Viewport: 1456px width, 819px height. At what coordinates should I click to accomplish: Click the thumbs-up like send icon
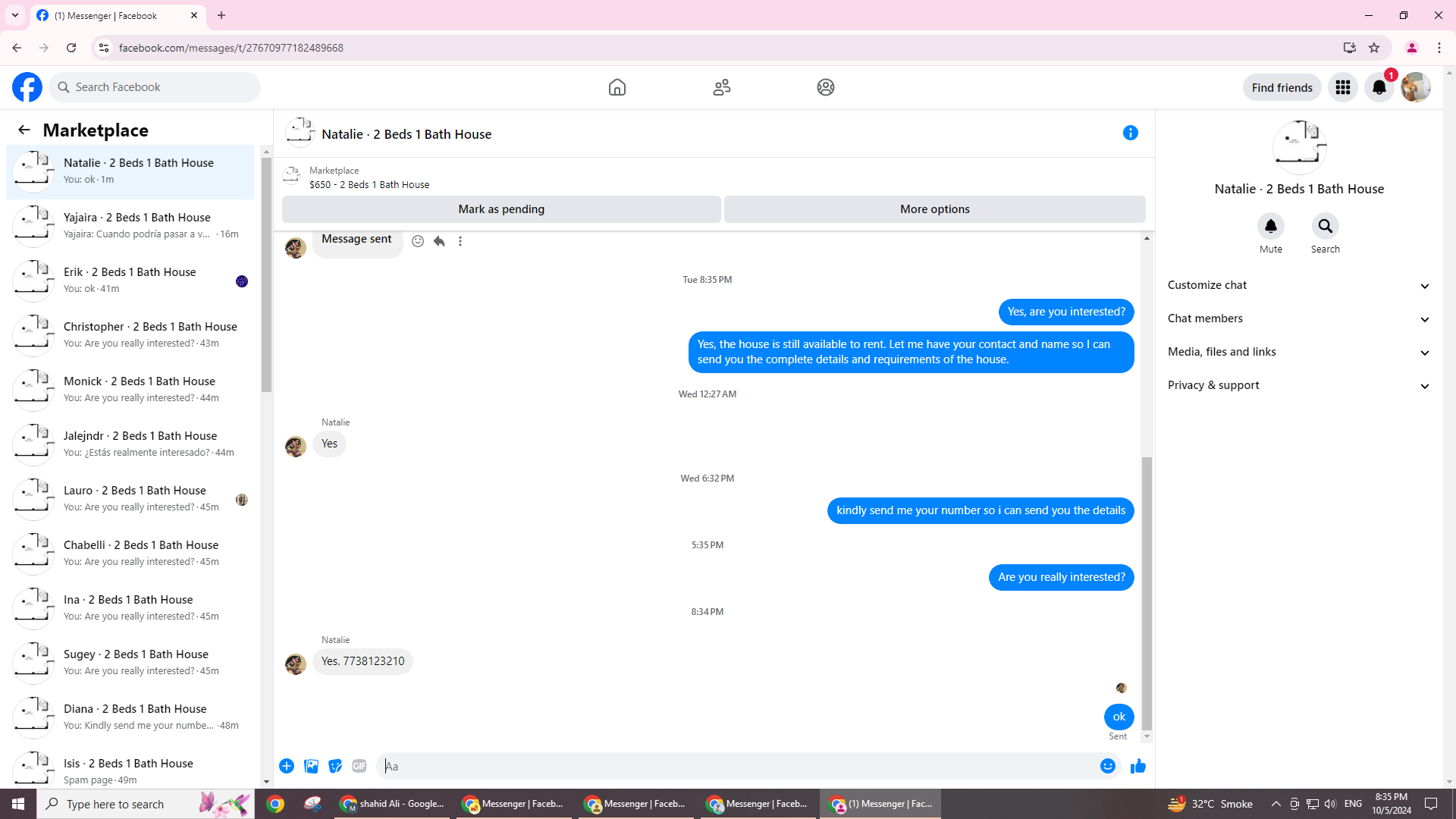(x=1137, y=767)
